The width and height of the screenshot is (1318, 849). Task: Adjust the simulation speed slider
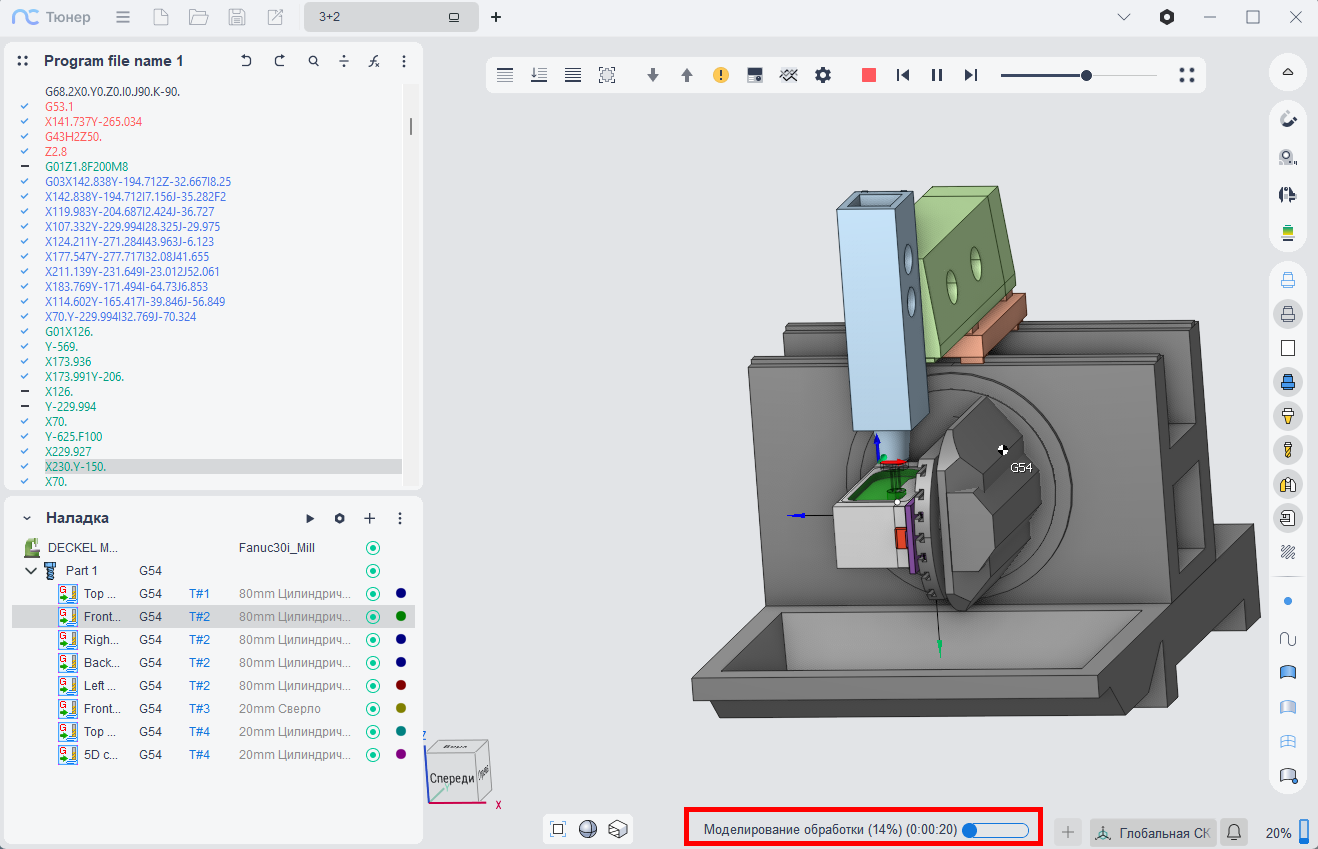[1086, 75]
